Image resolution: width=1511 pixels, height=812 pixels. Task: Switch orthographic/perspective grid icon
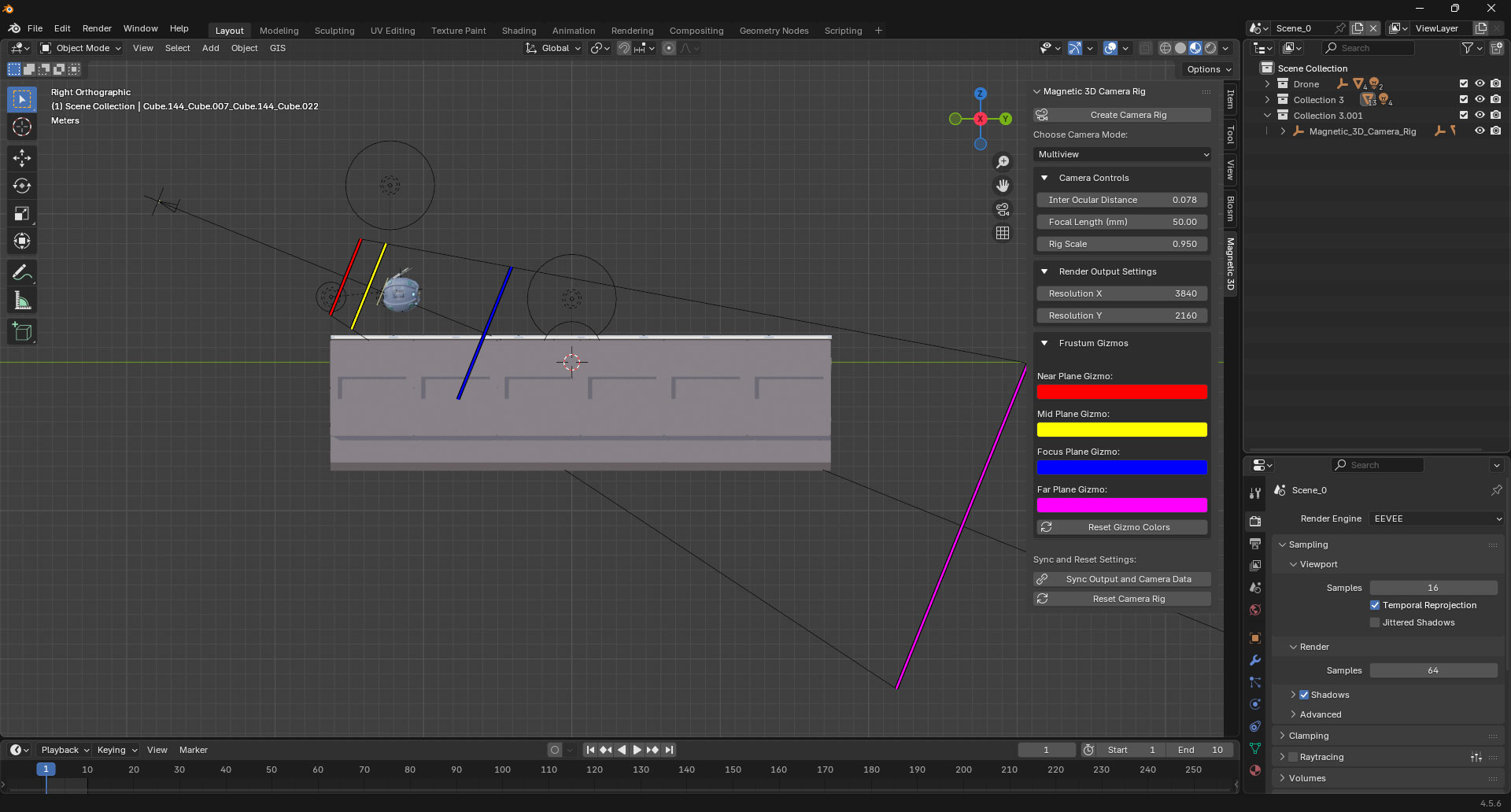click(x=1003, y=233)
